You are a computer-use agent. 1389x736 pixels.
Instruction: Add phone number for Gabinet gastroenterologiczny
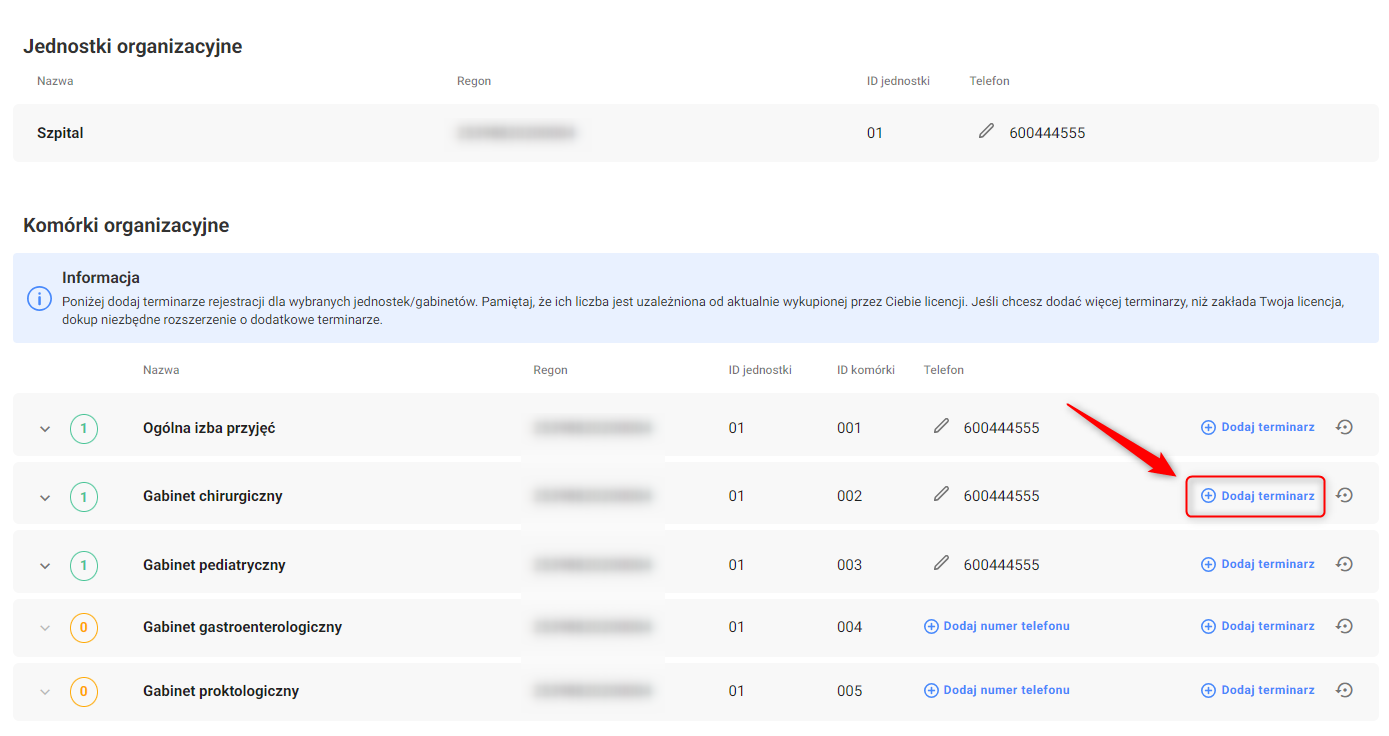[x=996, y=626]
